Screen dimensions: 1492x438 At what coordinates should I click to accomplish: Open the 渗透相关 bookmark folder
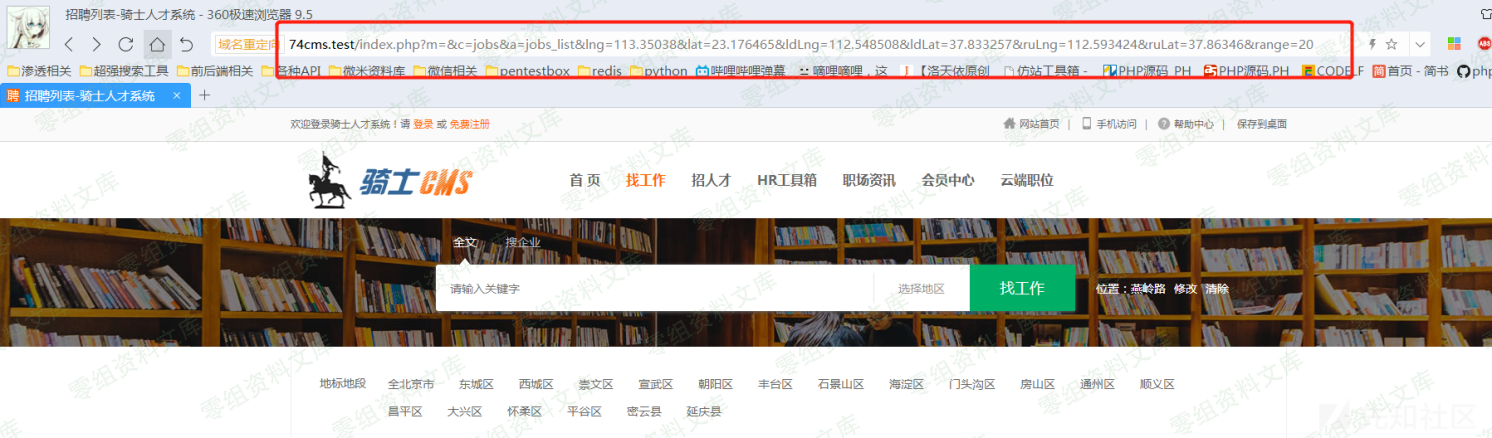[x=38, y=71]
